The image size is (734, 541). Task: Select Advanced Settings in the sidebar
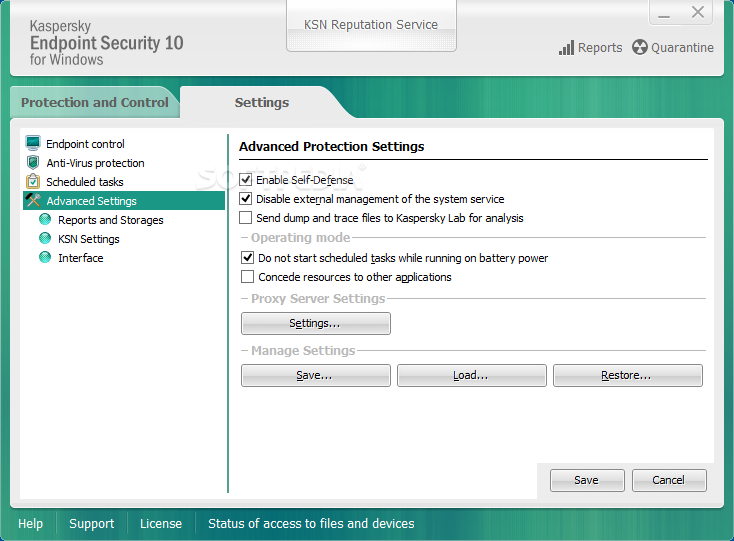click(x=124, y=201)
